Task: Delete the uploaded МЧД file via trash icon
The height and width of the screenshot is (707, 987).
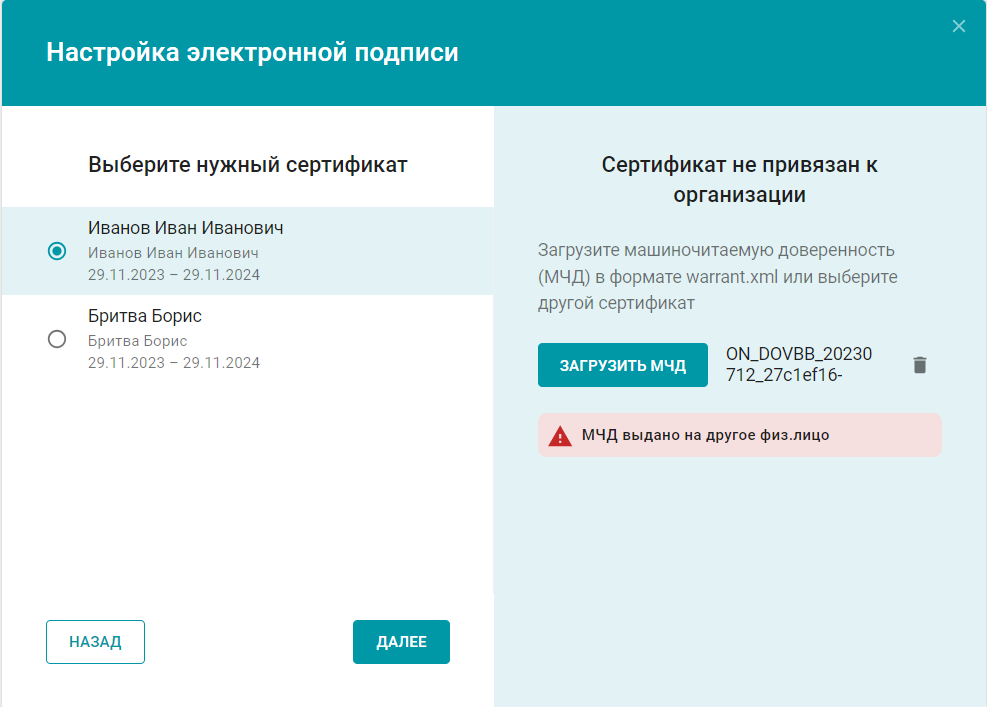Action: pyautogui.click(x=920, y=365)
